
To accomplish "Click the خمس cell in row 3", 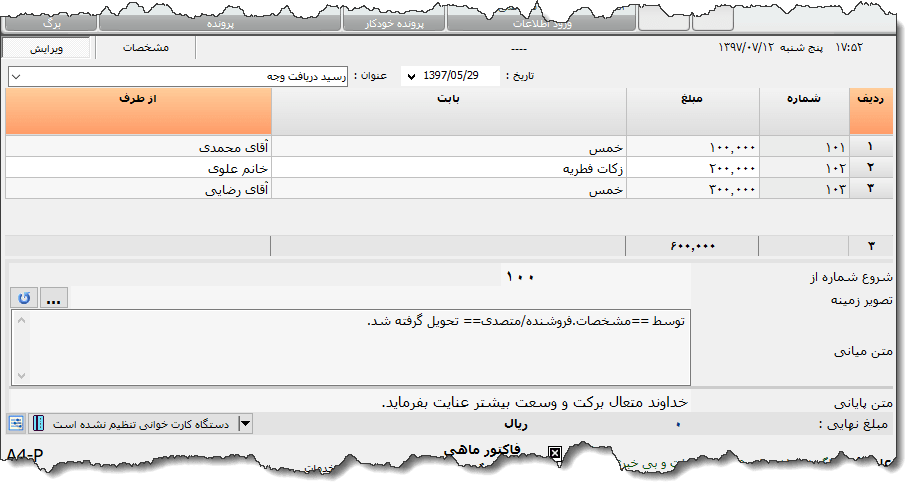I will 449,189.
